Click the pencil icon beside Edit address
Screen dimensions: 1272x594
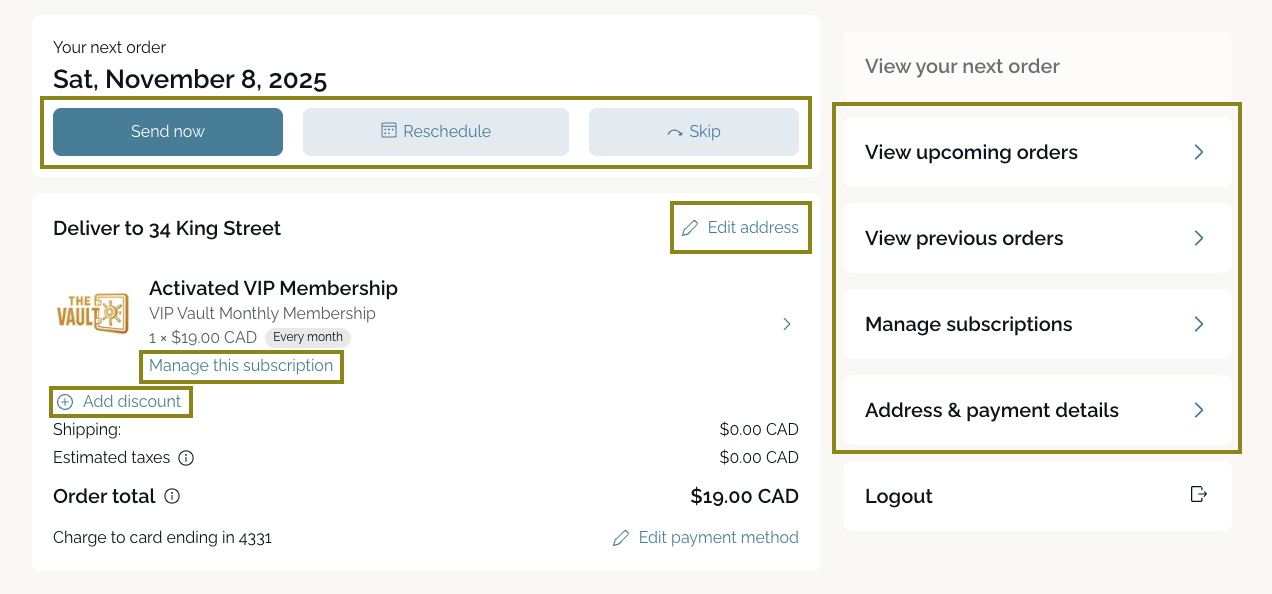[x=690, y=228]
